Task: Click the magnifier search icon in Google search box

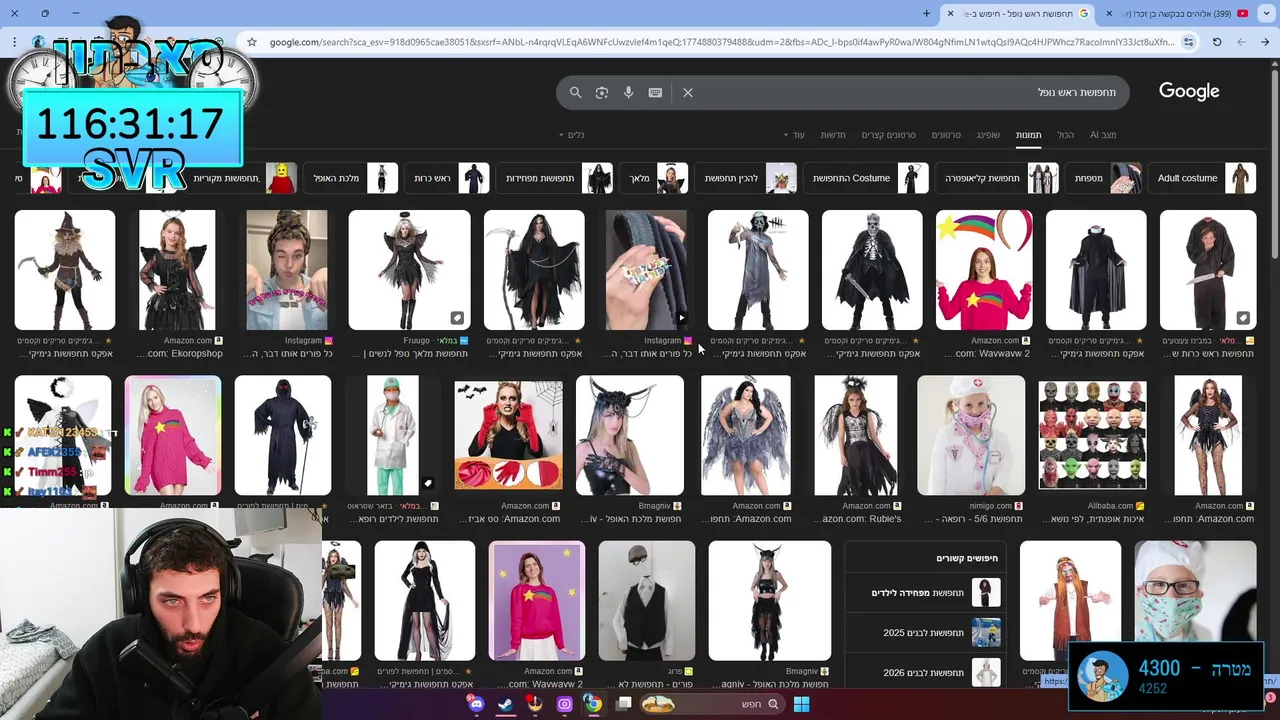Action: click(575, 92)
